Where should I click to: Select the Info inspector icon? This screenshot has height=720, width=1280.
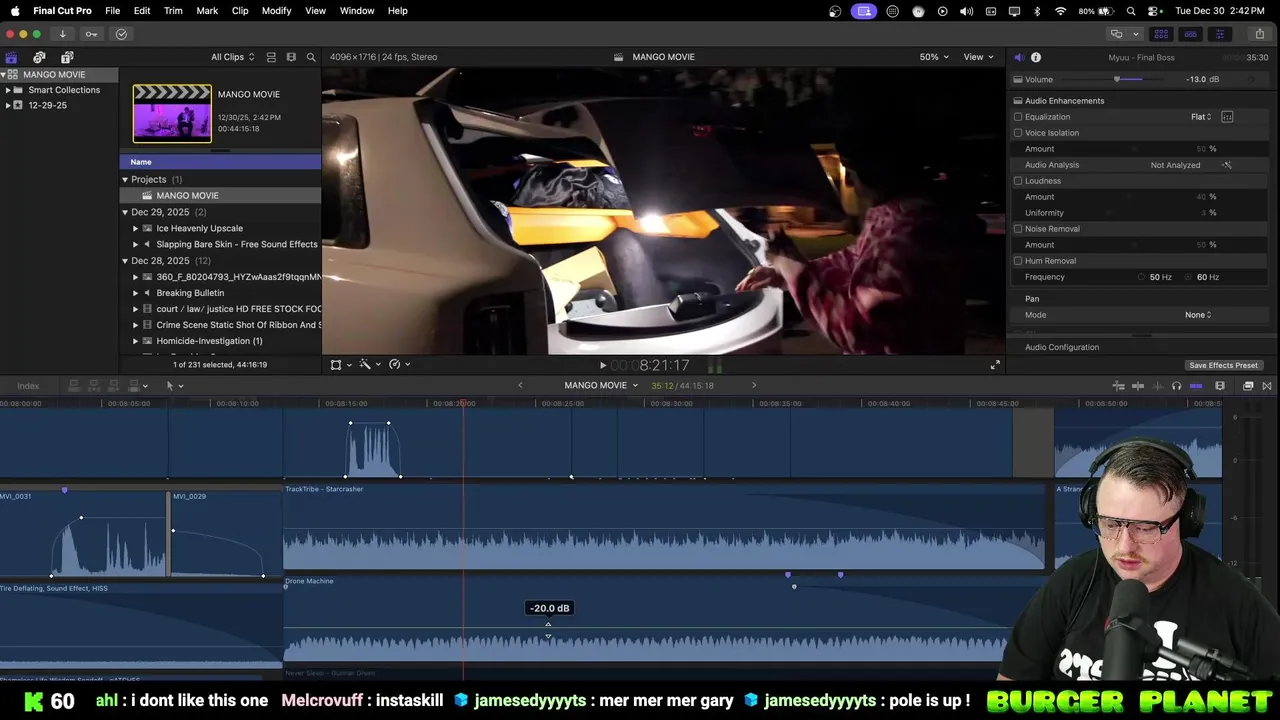click(x=1036, y=57)
